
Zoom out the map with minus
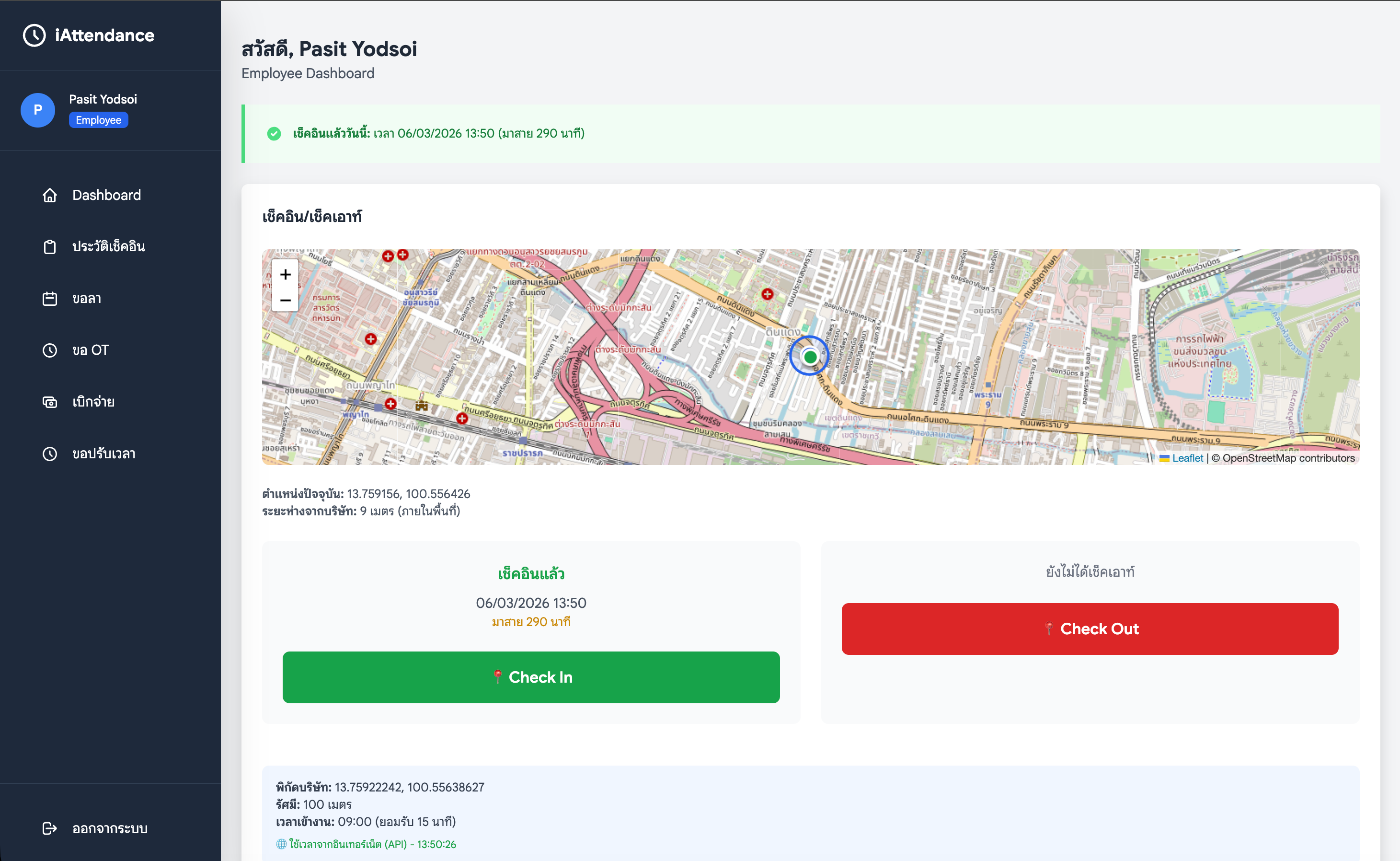[x=285, y=300]
